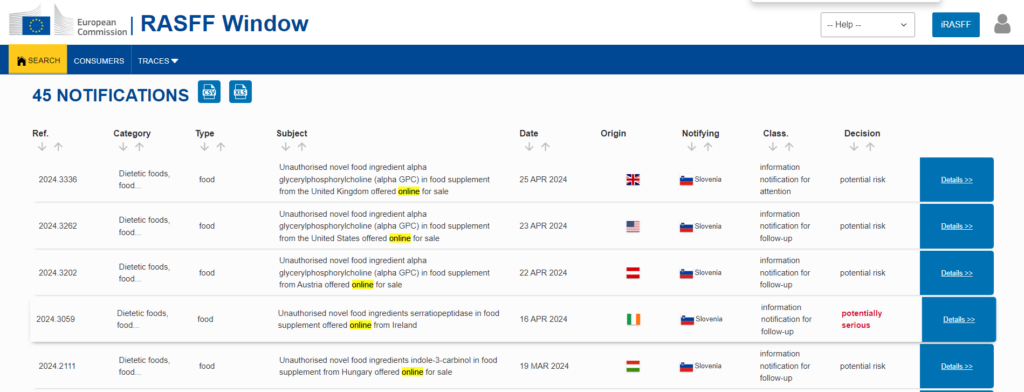
Task: Click 'potential risk' in row 2024.3336
Action: click(x=863, y=180)
